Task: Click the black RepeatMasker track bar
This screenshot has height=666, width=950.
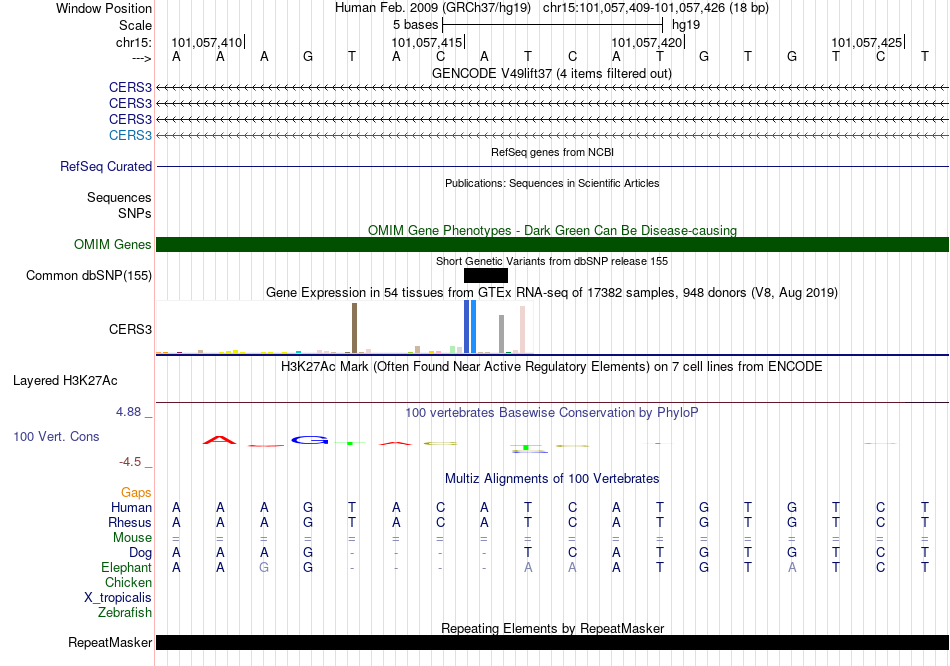Action: click(552, 642)
